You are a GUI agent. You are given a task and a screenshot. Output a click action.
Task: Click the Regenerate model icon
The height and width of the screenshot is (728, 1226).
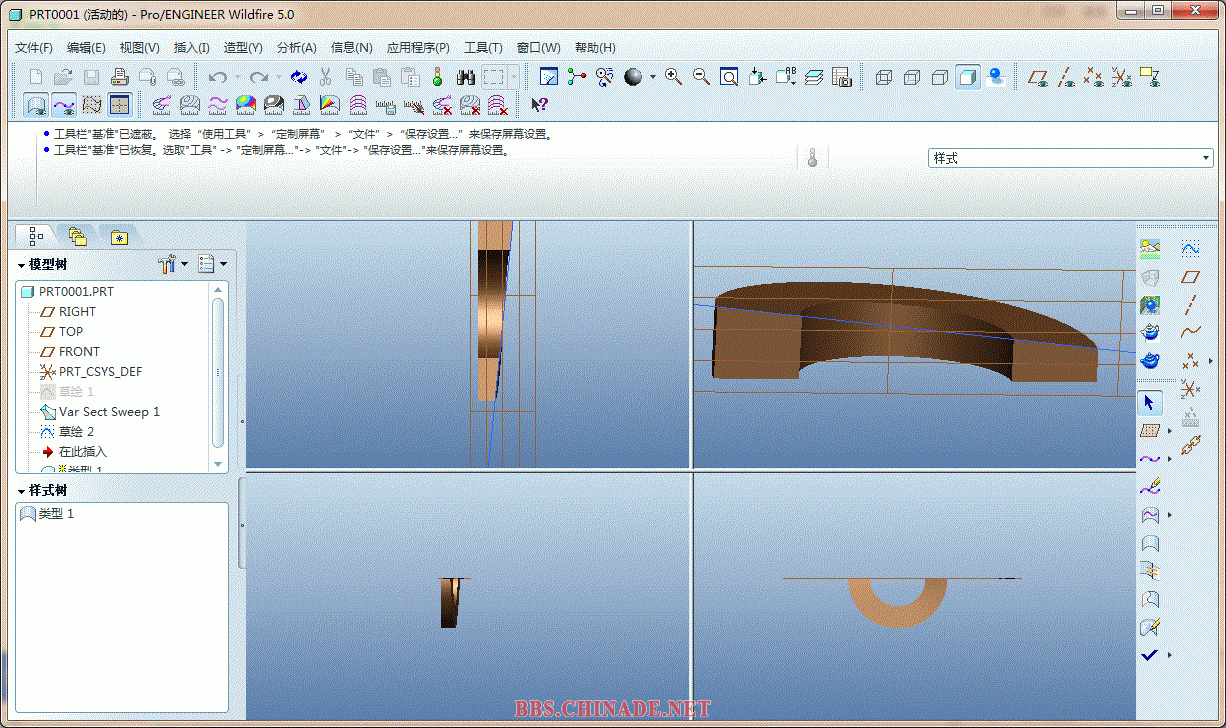(299, 77)
